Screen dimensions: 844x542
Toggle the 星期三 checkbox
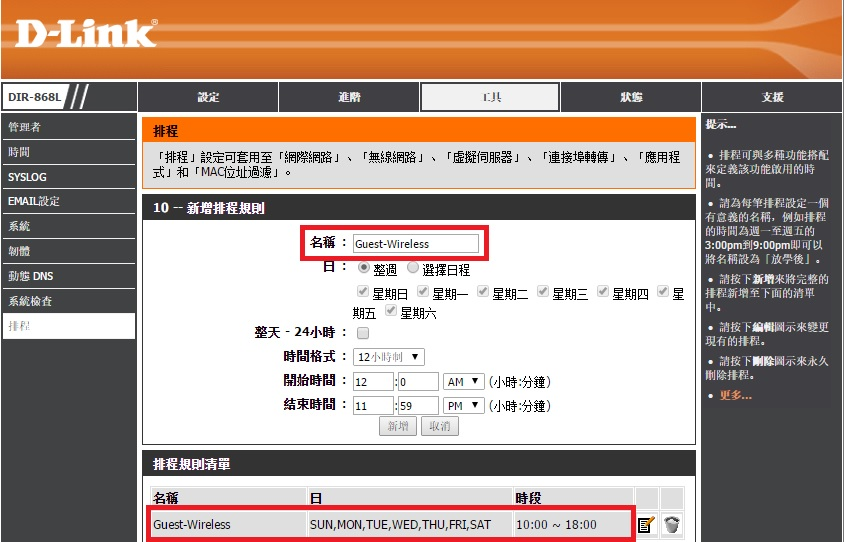click(543, 292)
